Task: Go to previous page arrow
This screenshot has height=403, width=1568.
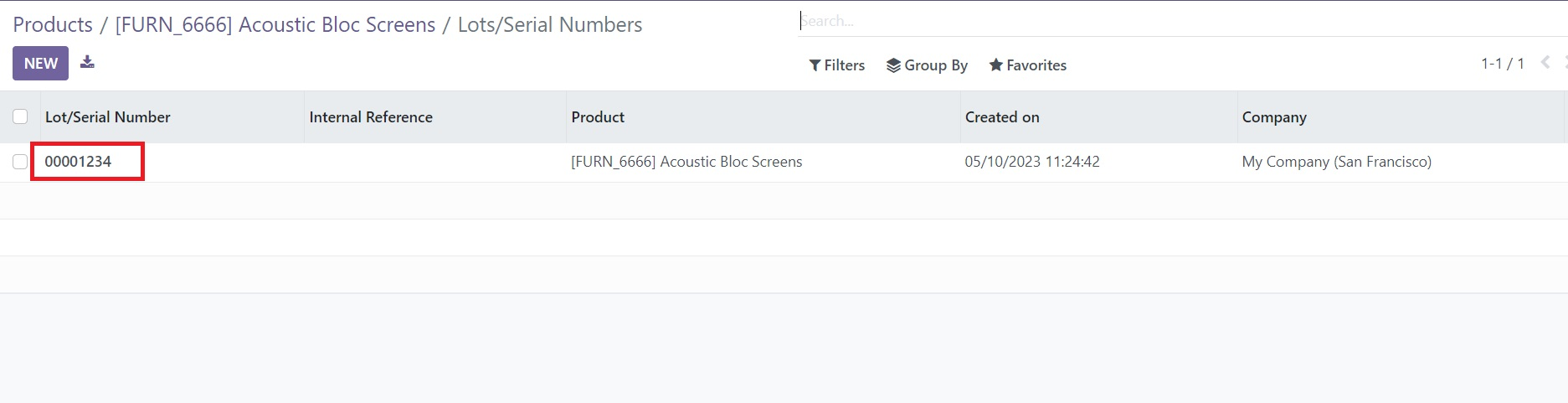Action: click(1545, 63)
